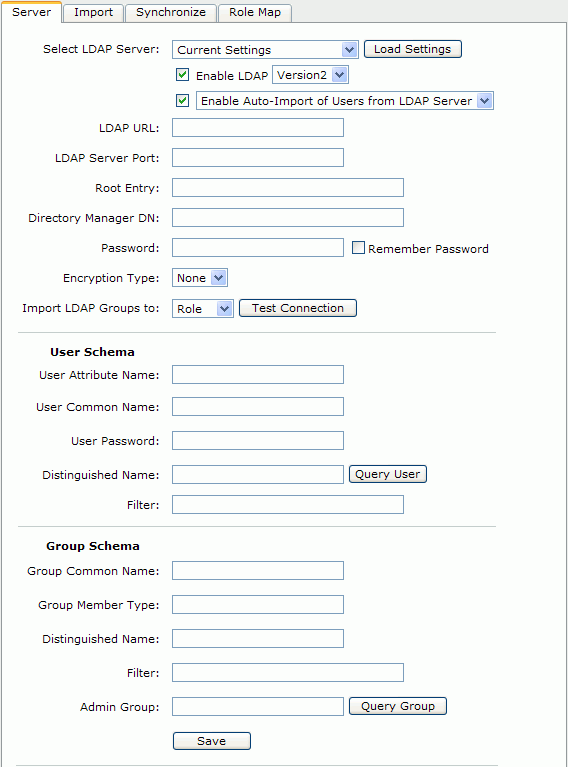Expand the LDAP Version2 dropdown
568x767 pixels.
[310, 75]
